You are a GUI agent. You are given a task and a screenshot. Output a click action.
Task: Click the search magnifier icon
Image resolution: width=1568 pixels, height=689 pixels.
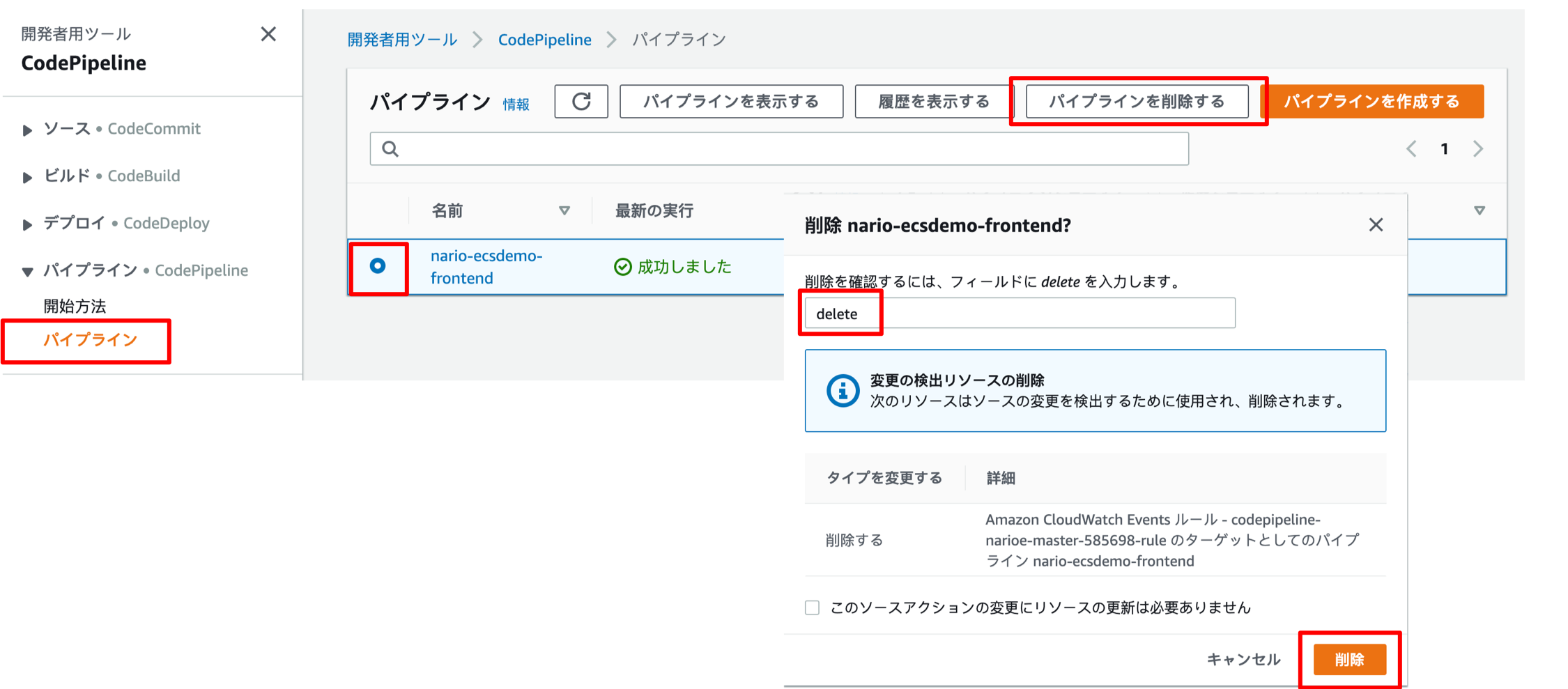click(x=390, y=148)
